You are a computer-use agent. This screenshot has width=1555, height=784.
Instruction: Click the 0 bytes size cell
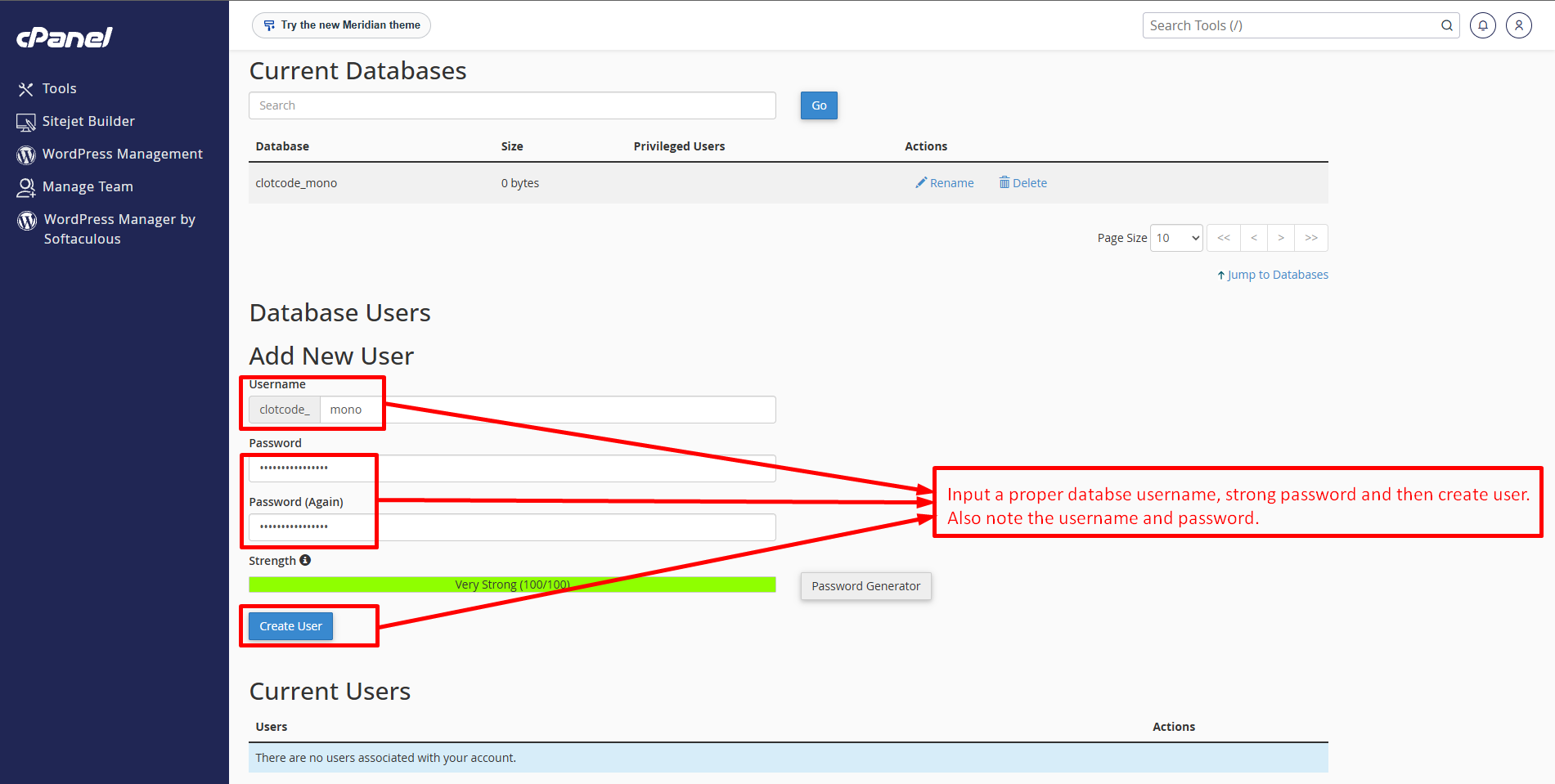[520, 183]
